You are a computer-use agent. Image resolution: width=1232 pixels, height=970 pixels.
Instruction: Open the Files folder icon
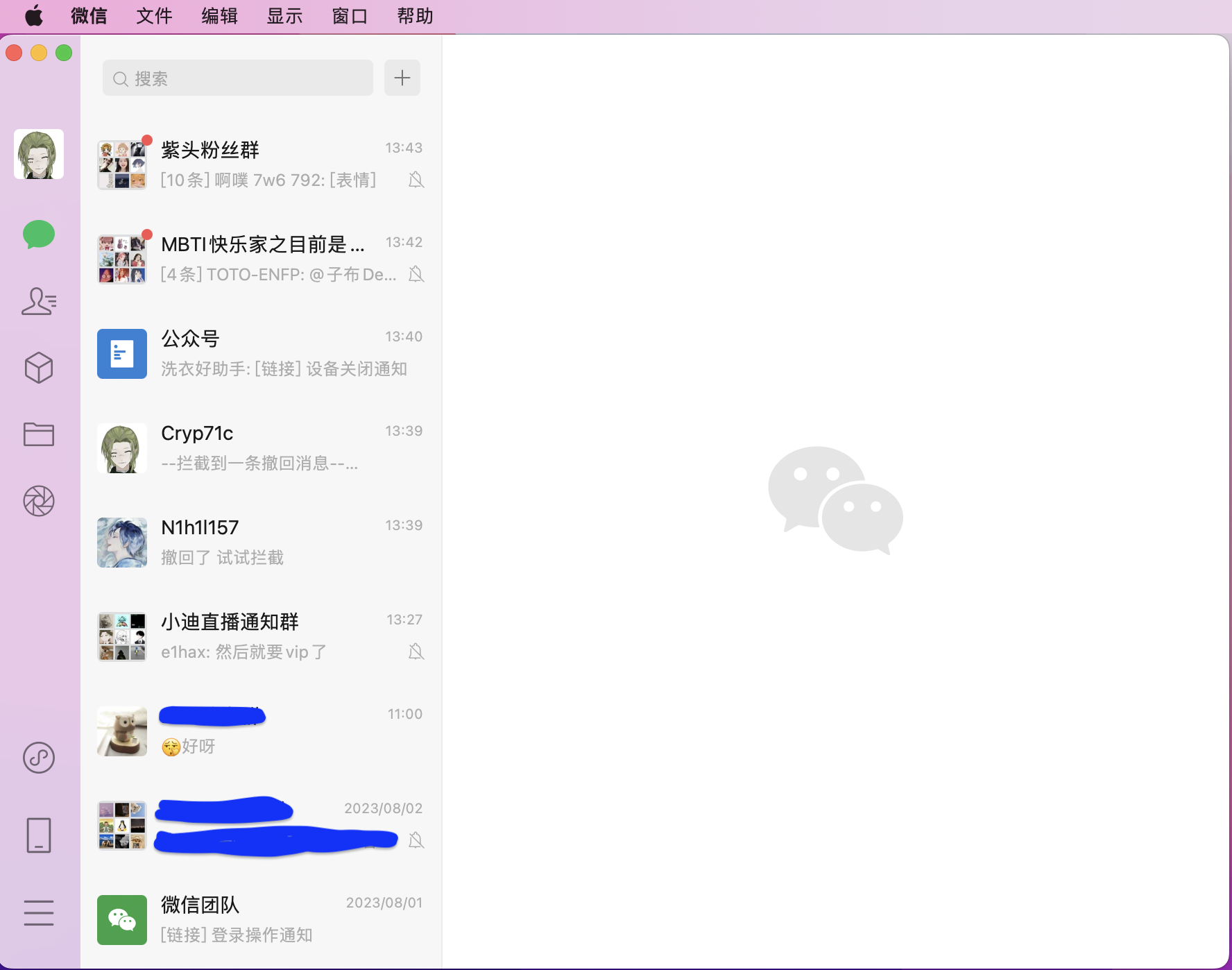click(x=39, y=434)
